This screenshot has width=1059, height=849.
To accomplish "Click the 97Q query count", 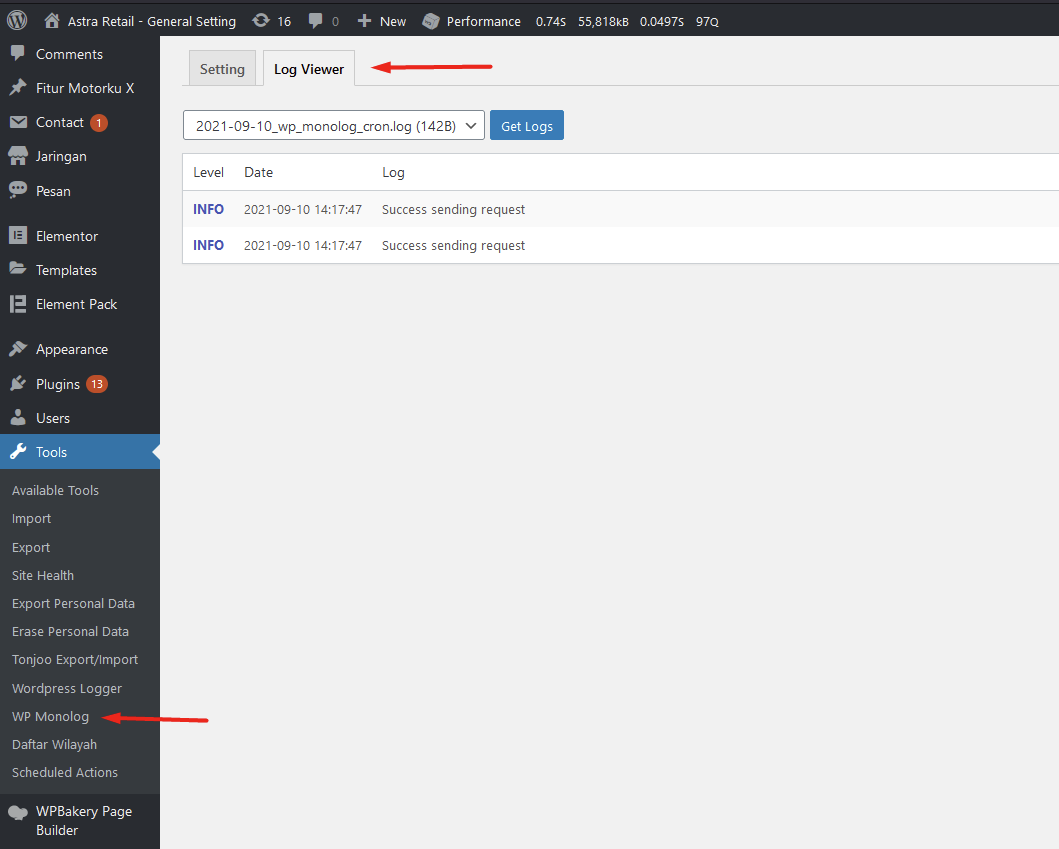I will click(x=707, y=22).
